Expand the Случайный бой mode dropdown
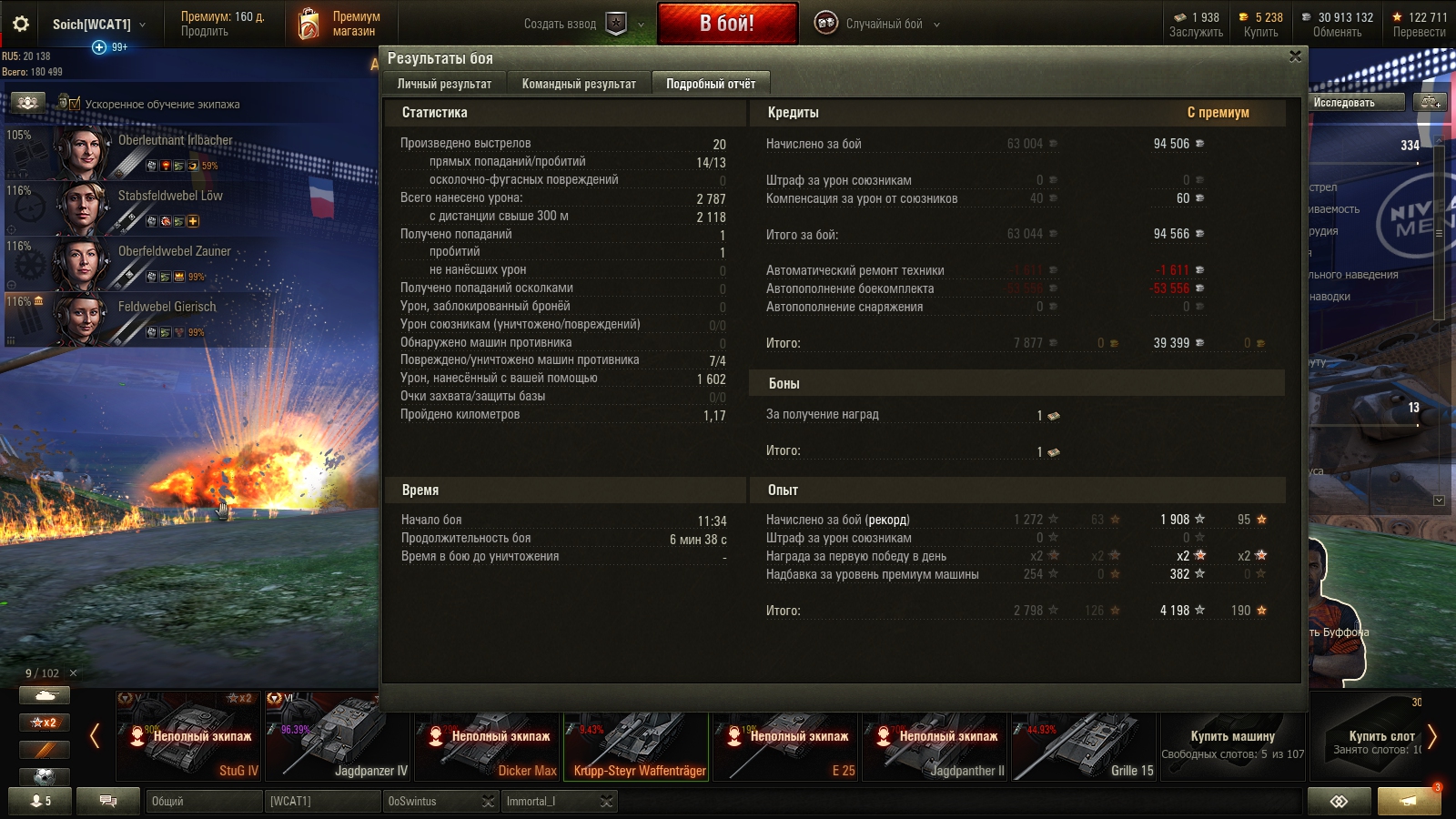 pos(937,25)
